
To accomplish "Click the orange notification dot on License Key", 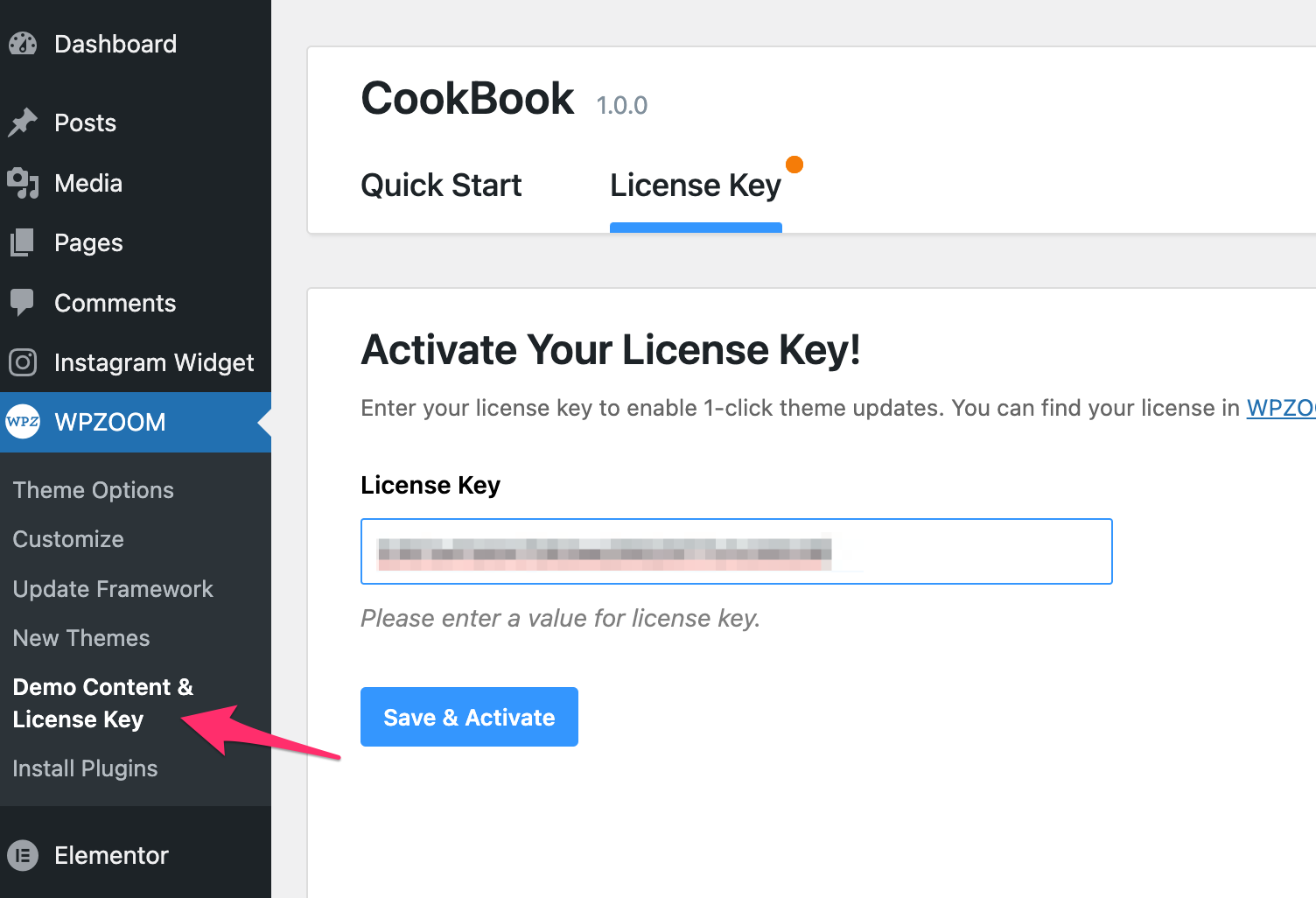I will click(794, 164).
